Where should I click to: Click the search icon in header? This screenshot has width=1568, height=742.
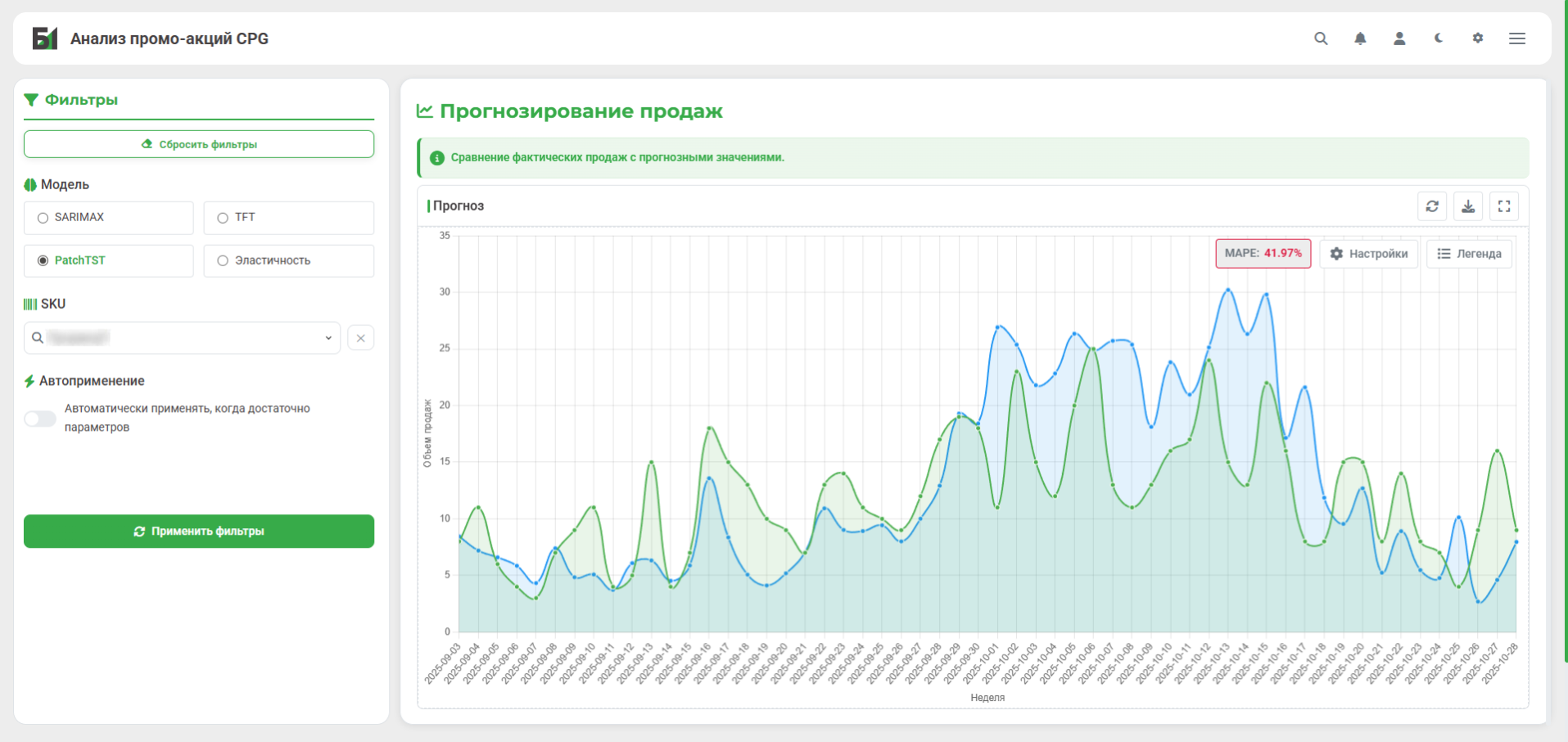(x=1321, y=38)
